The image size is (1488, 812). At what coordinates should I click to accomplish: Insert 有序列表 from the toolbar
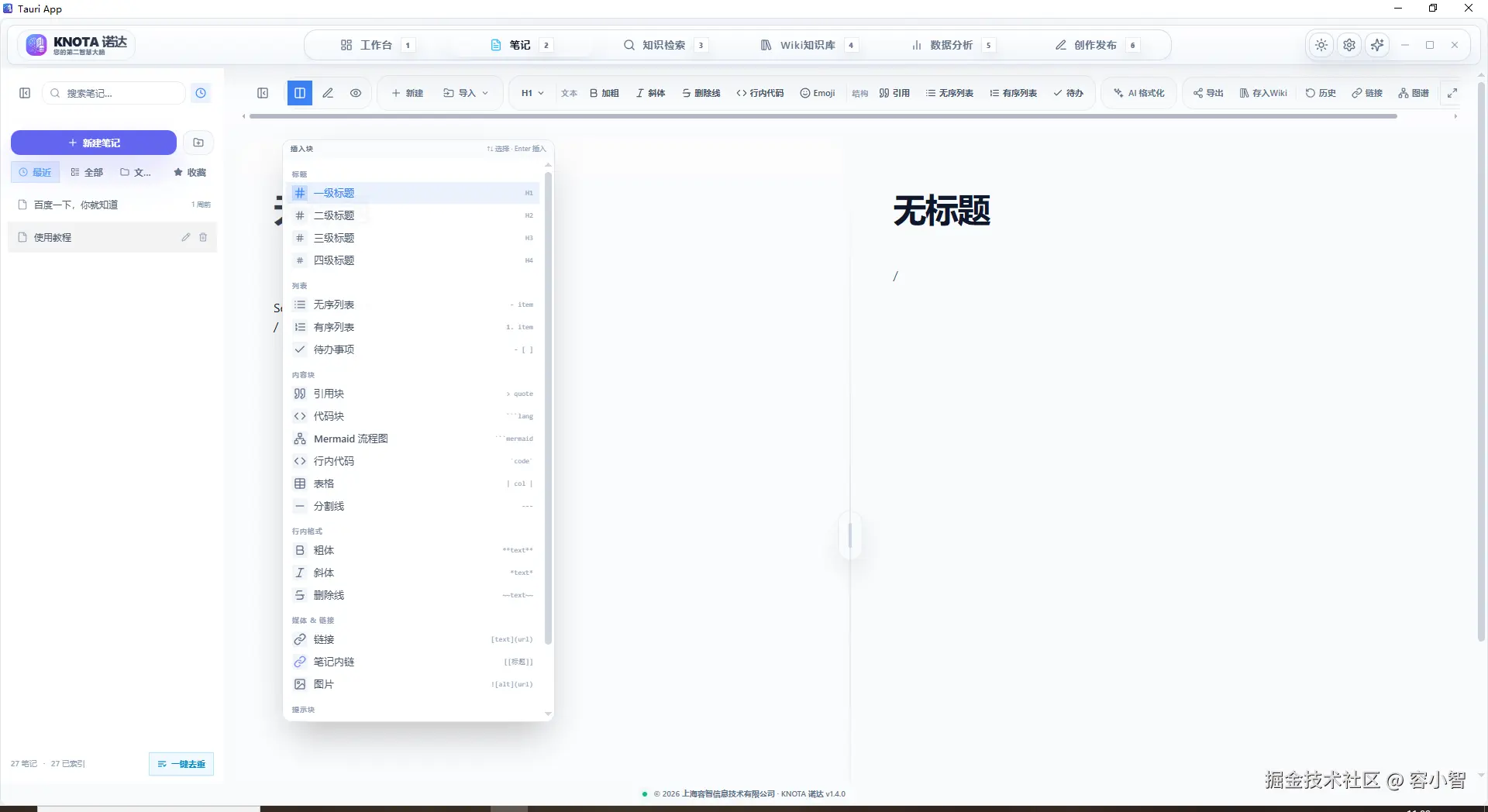point(1013,93)
